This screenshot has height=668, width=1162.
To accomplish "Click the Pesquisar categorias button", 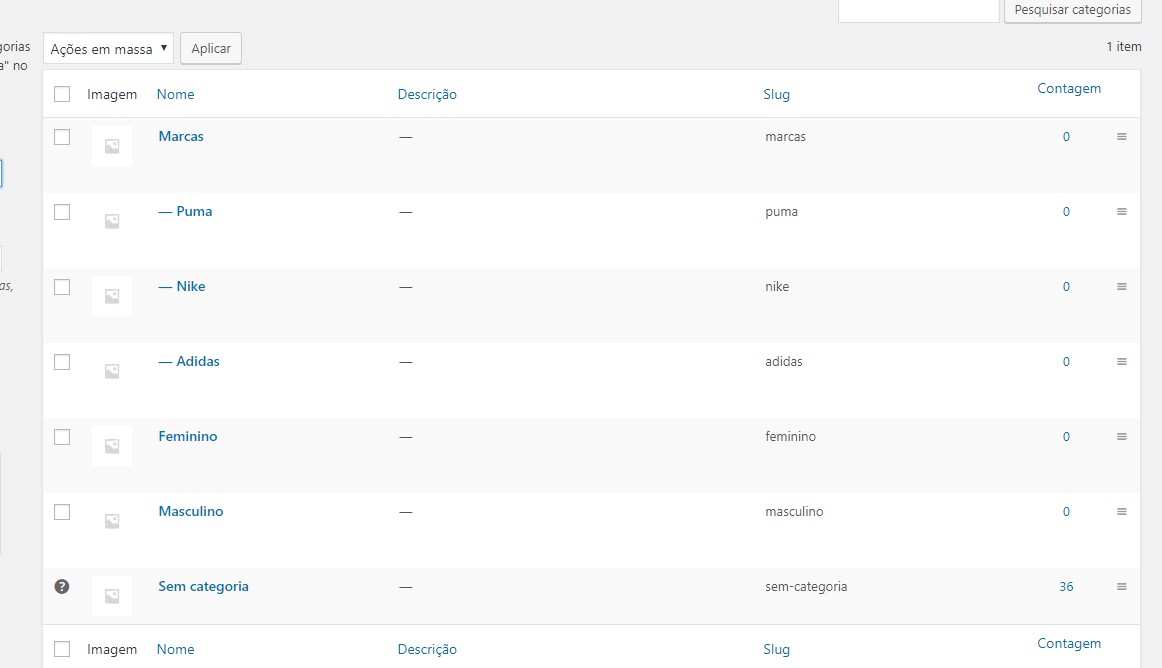I will click(x=1072, y=10).
